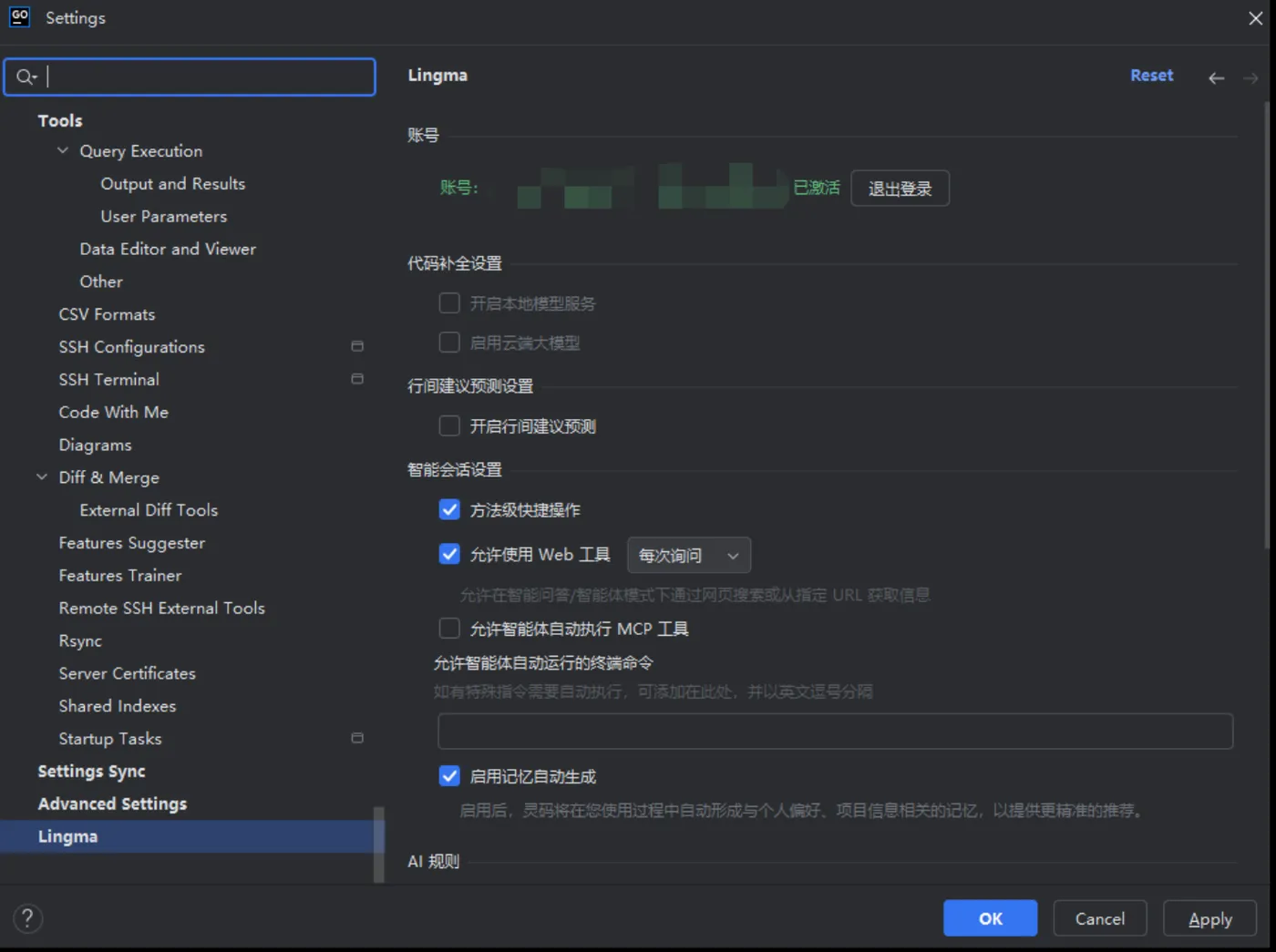This screenshot has height=952, width=1276.
Task: Open Startup Tasks settings
Action: click(x=109, y=739)
